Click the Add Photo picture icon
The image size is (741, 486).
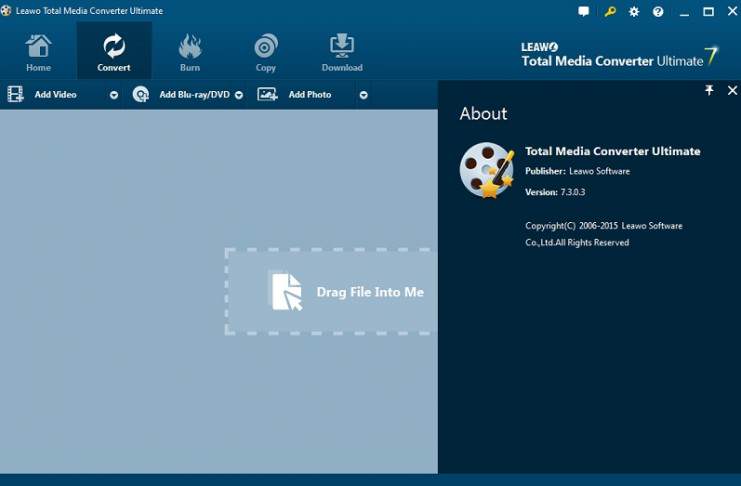tap(267, 95)
